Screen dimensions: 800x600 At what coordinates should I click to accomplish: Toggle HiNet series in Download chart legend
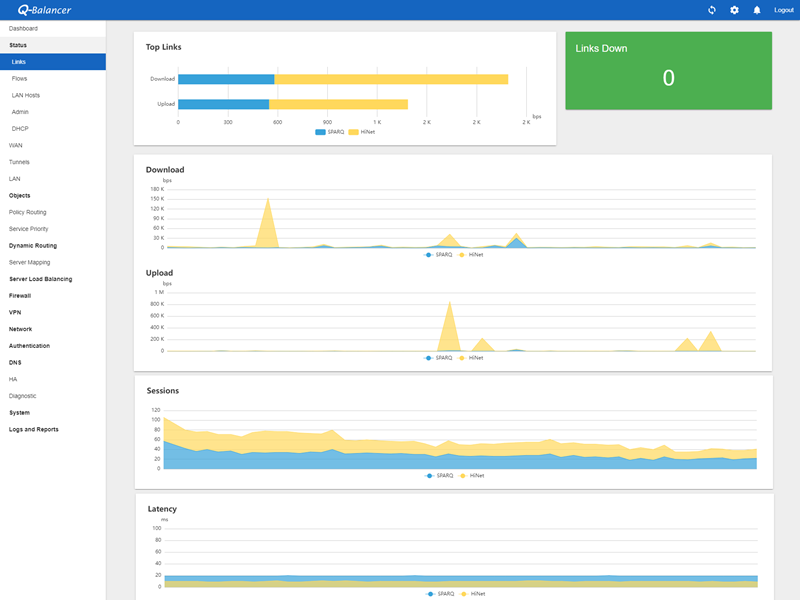(x=470, y=255)
